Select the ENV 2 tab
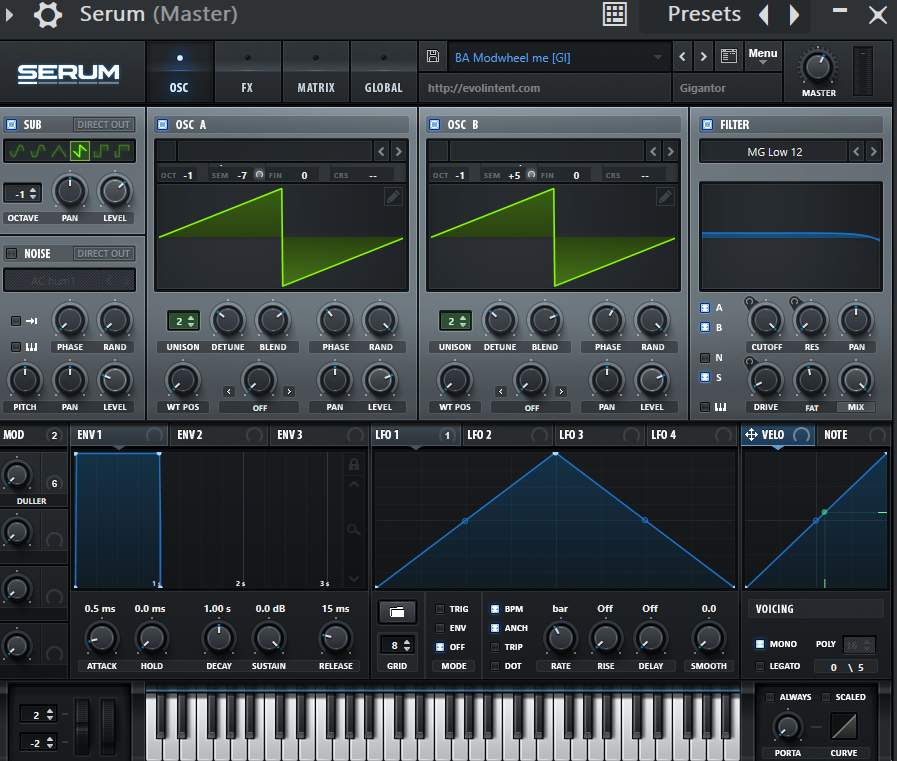Viewport: 897px width, 761px height. tap(219, 435)
